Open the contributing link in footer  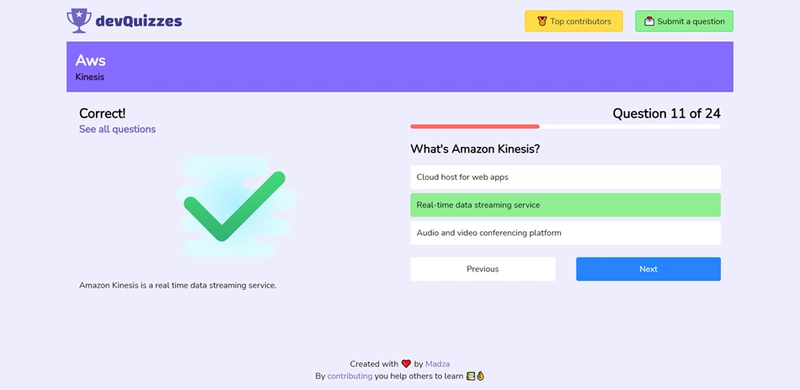349,376
